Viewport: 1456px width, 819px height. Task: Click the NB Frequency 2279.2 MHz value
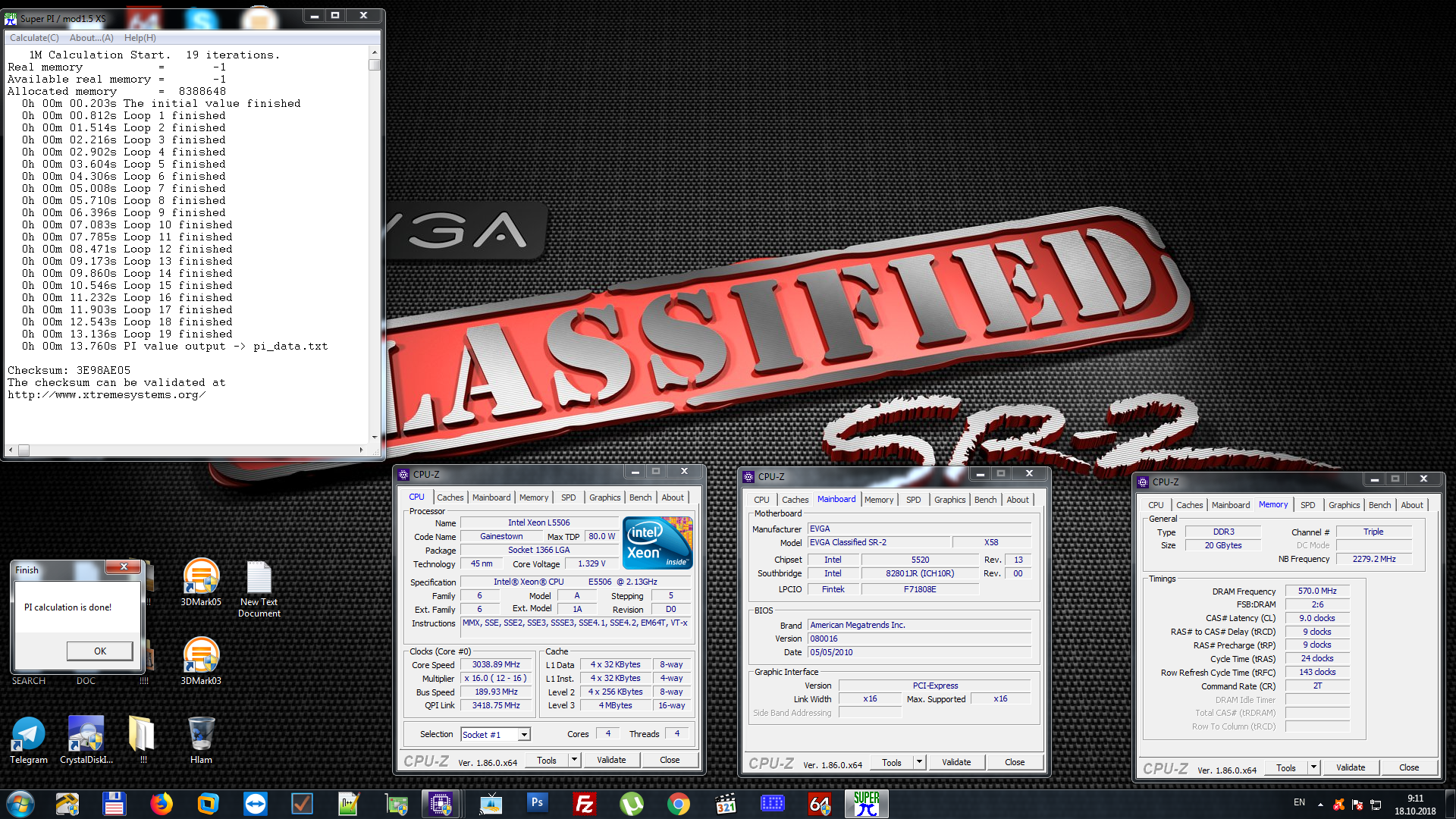pyautogui.click(x=1374, y=559)
